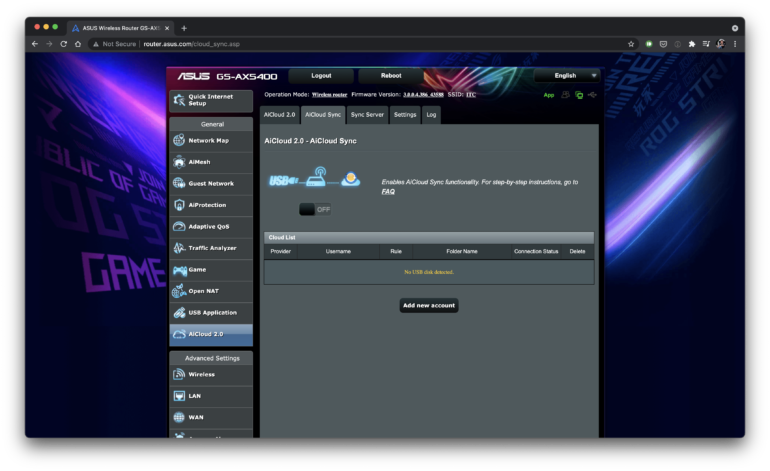770x471 pixels.
Task: Open Chrome profile avatar
Action: 720,44
